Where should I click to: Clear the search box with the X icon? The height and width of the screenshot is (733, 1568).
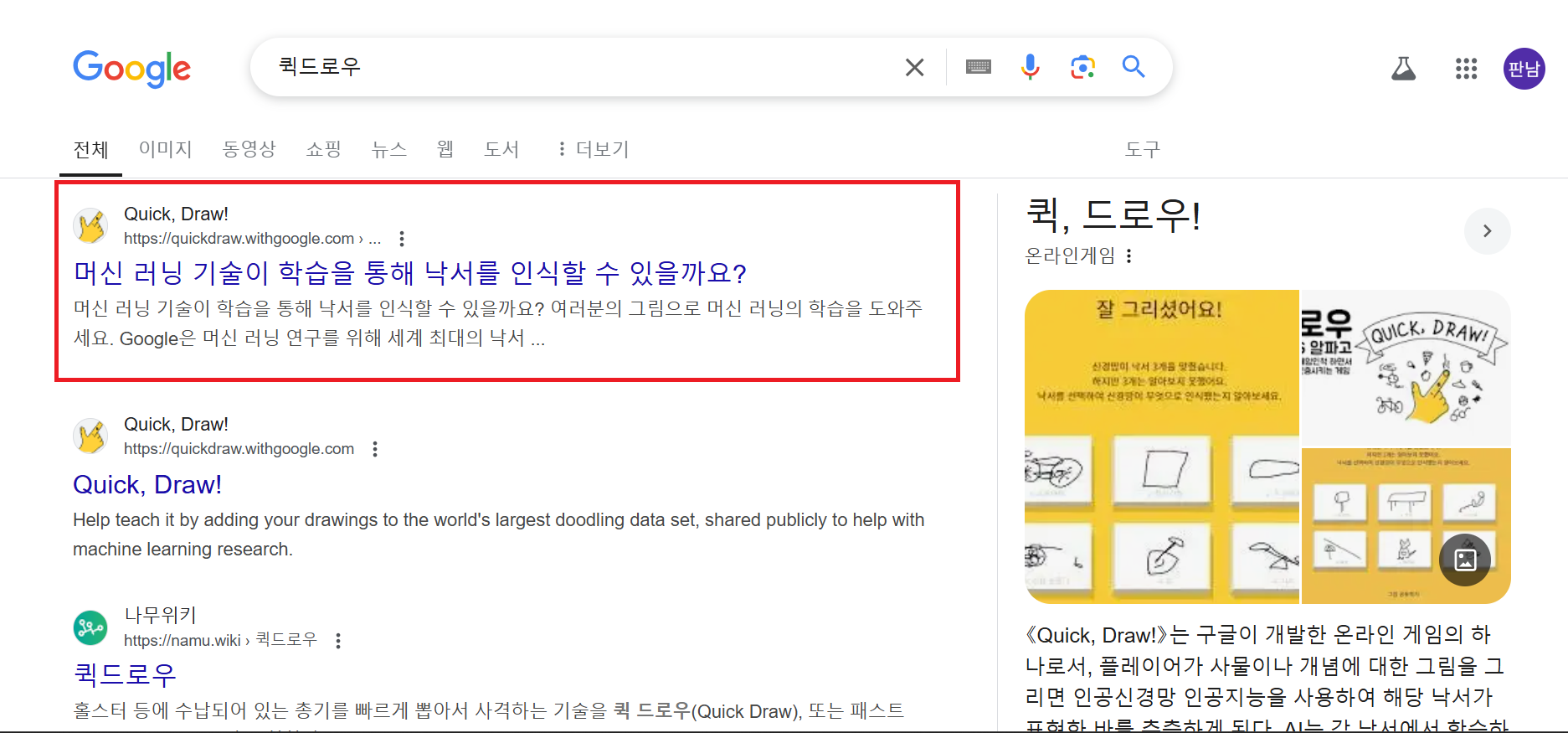click(915, 67)
